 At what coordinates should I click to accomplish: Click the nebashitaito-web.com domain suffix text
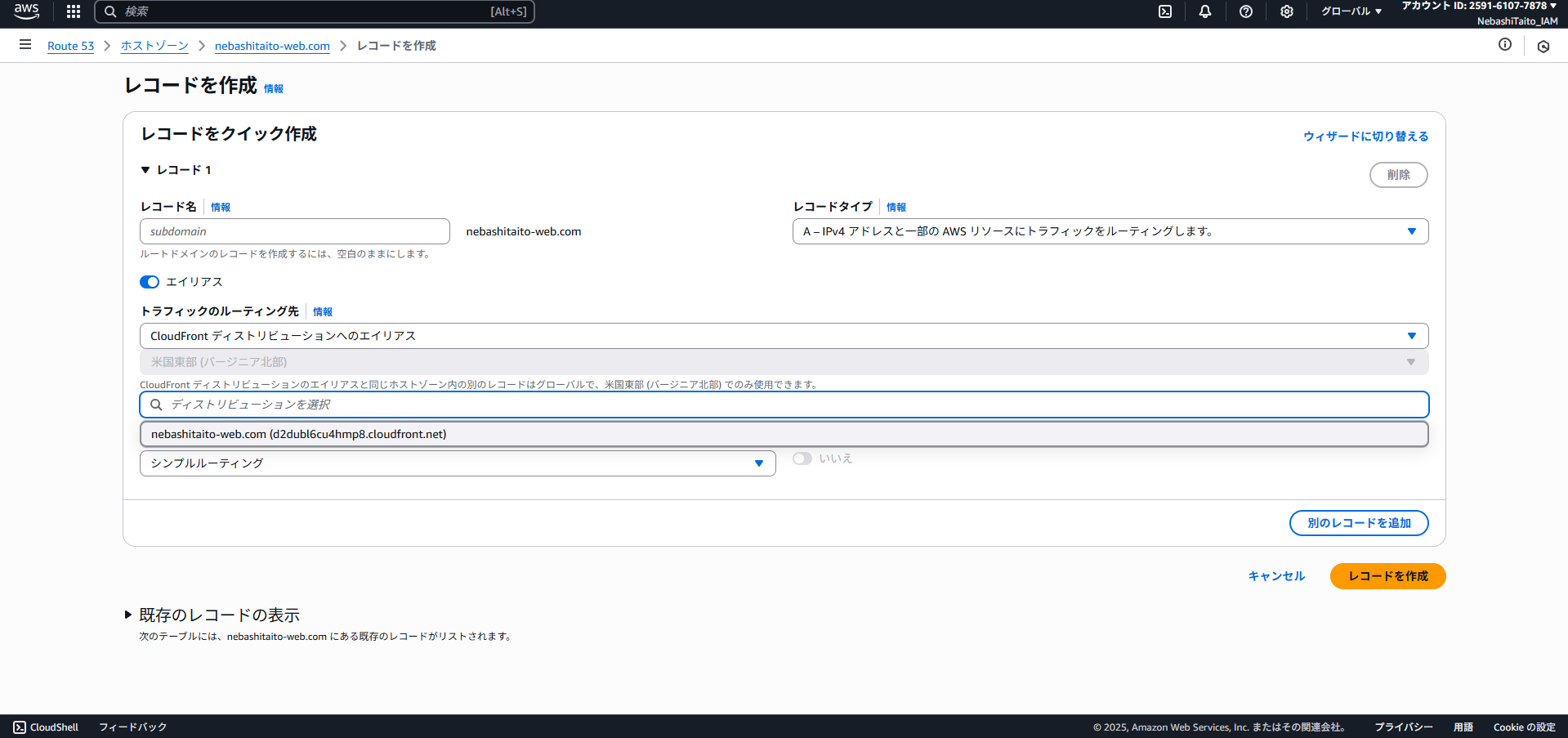524,231
